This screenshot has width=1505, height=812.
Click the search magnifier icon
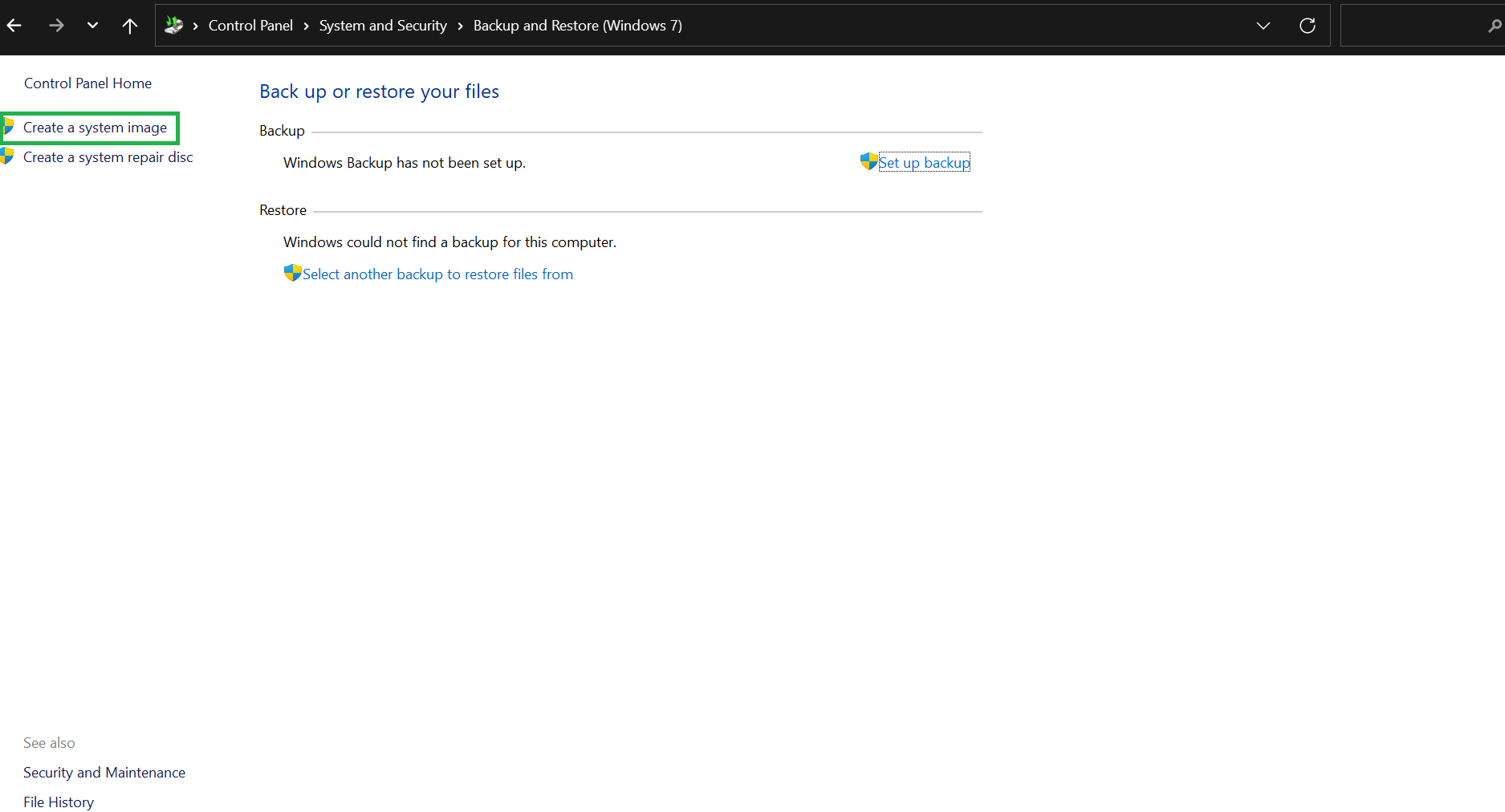tap(1495, 26)
